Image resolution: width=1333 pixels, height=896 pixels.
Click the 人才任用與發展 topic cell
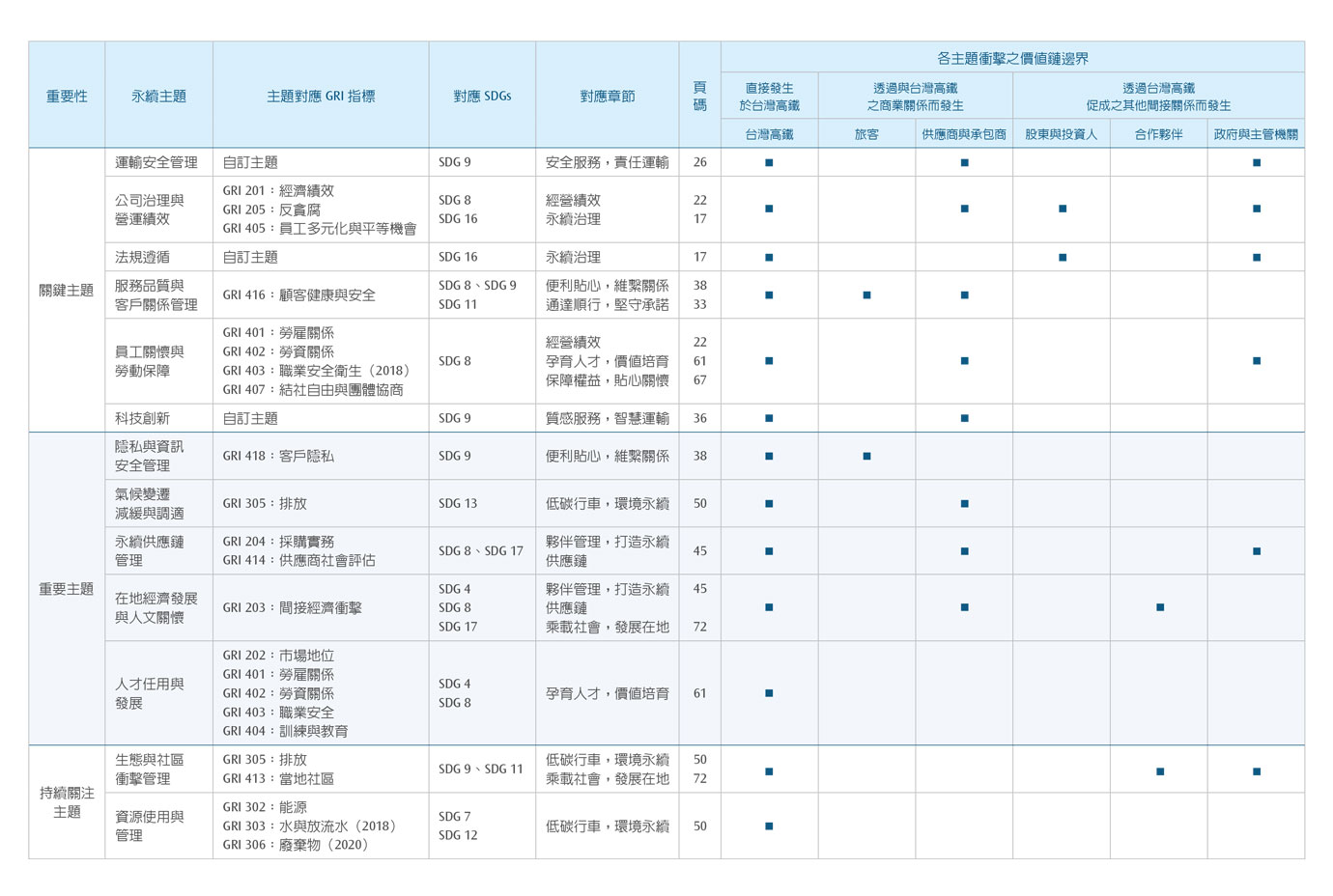click(159, 693)
